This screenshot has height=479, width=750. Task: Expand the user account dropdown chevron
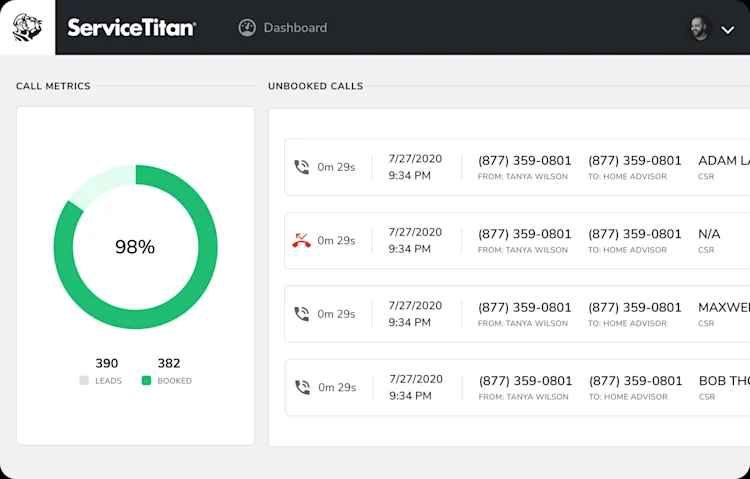pyautogui.click(x=728, y=30)
